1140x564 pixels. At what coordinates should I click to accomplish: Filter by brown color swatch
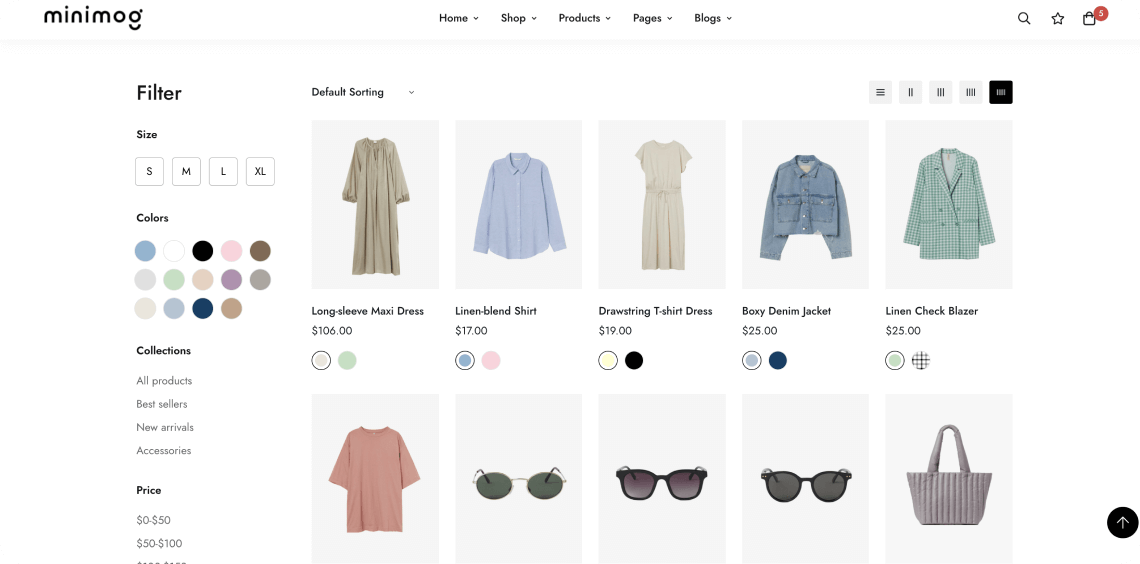(260, 251)
